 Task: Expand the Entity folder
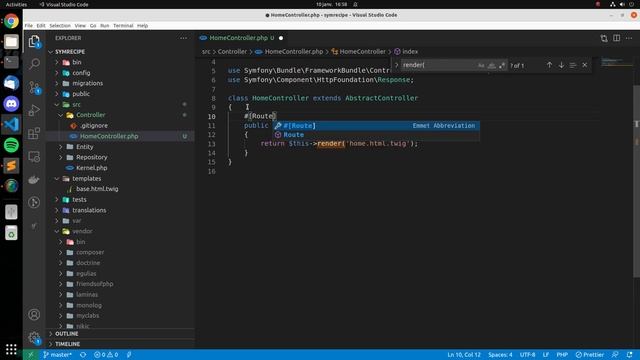[x=120, y=147]
